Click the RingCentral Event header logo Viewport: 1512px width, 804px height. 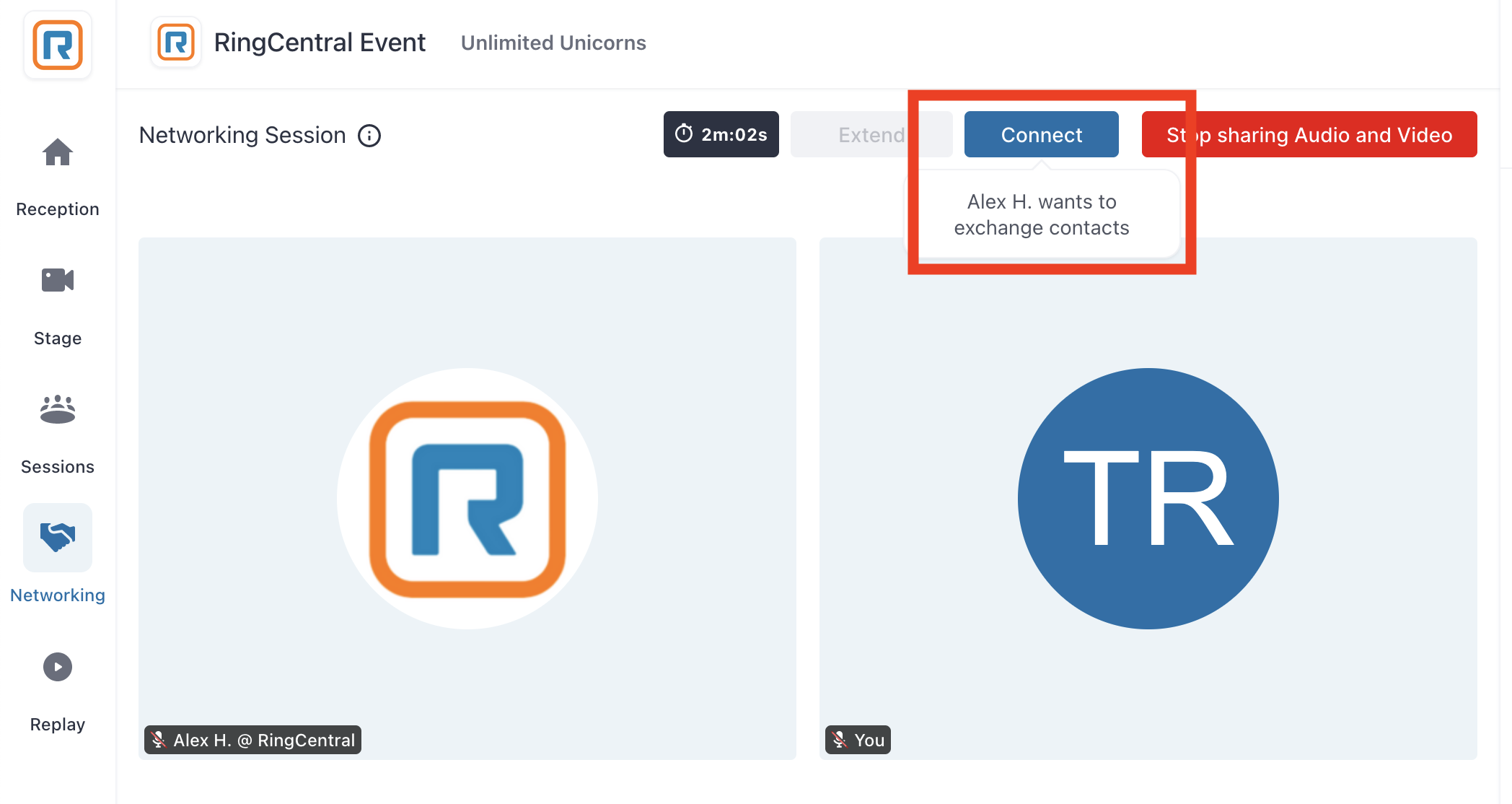point(176,43)
